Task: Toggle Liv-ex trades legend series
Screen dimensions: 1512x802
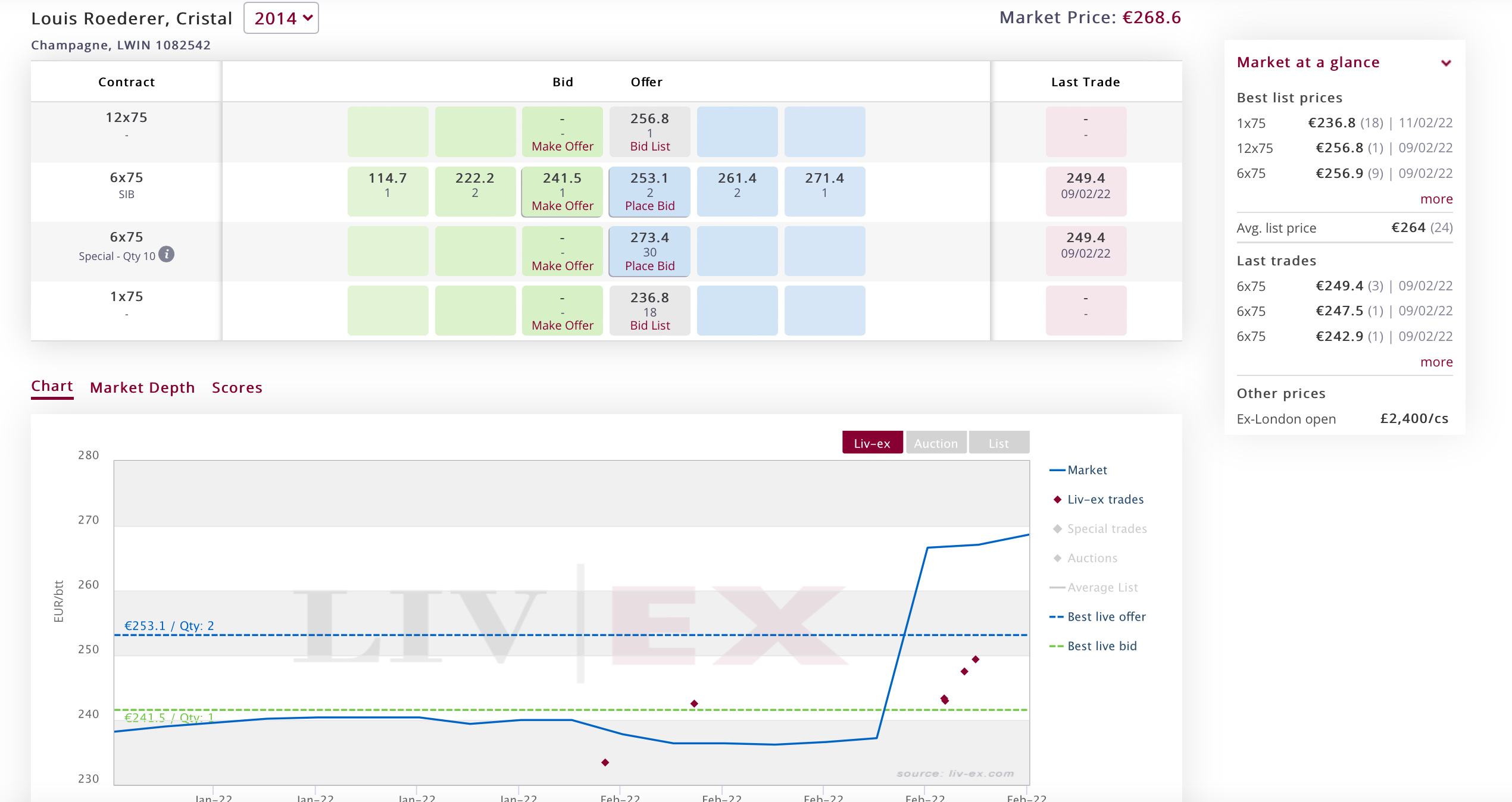Action: (x=1098, y=500)
